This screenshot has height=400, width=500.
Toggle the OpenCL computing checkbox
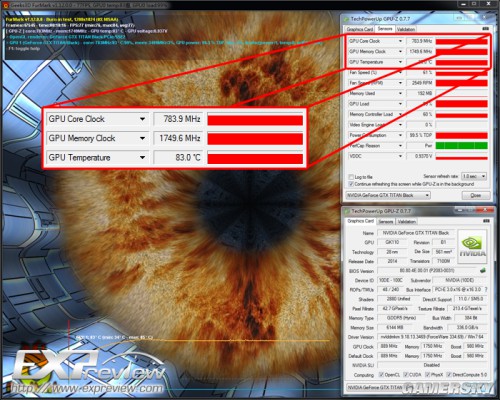point(381,375)
